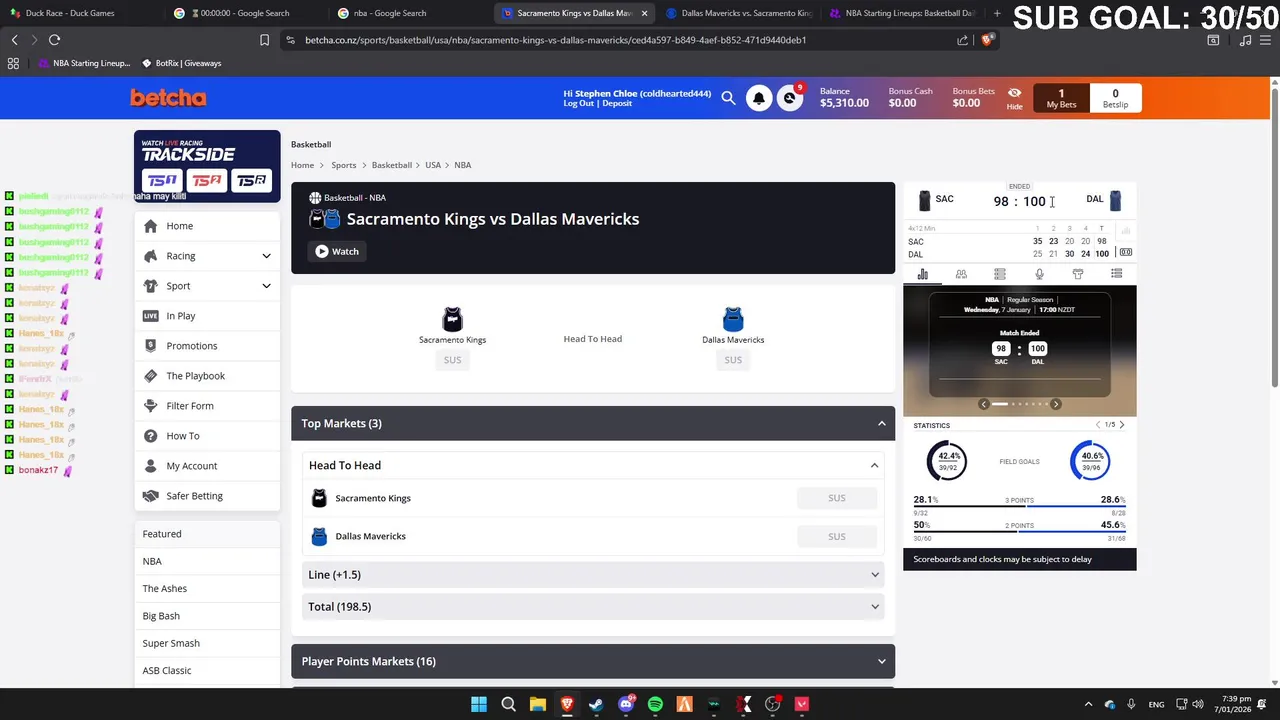1280x720 pixels.
Task: Open Spotify from the taskbar
Action: pos(655,704)
